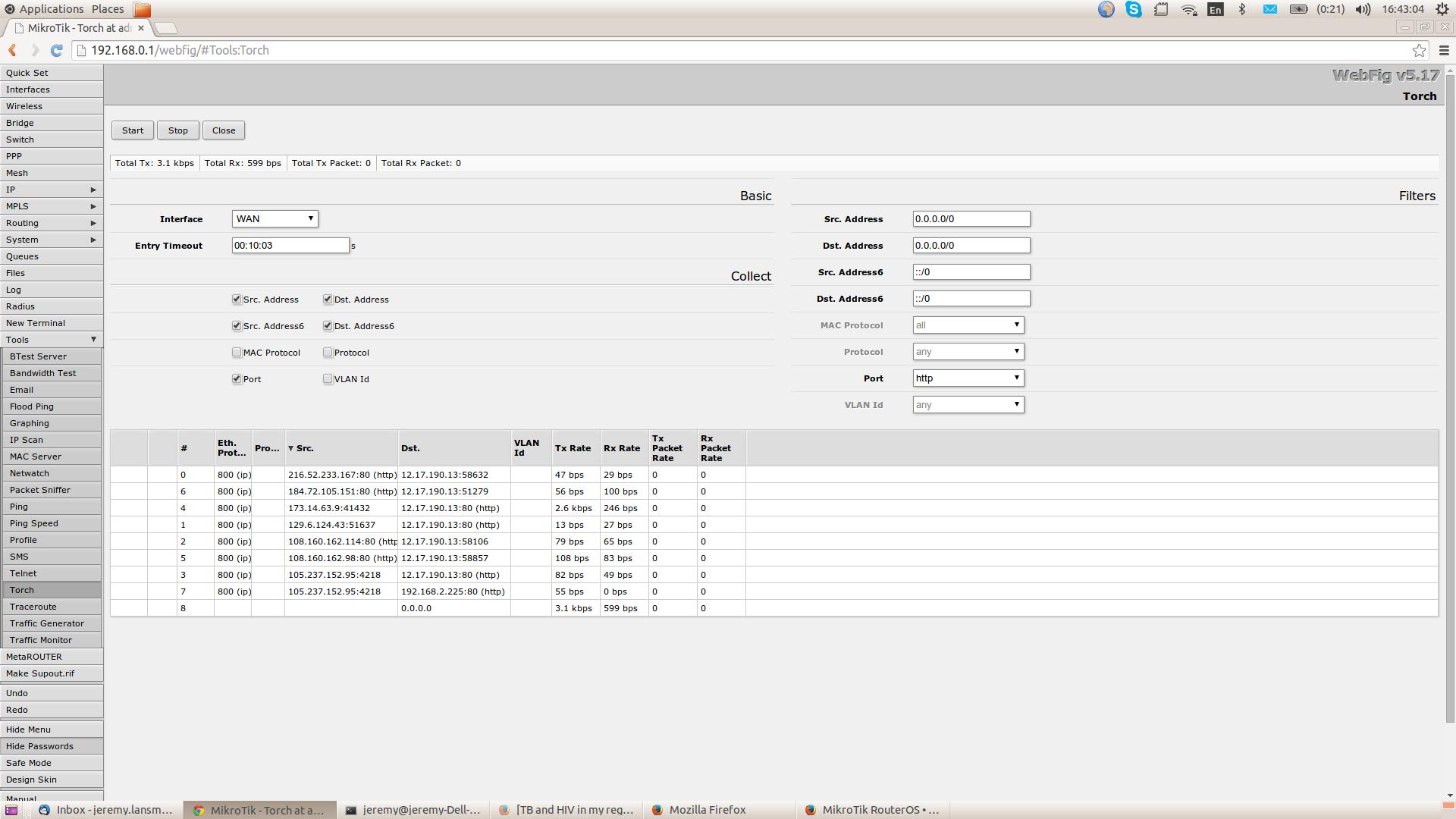Click the Undo button
This screenshot has width=1456, height=819.
52,693
